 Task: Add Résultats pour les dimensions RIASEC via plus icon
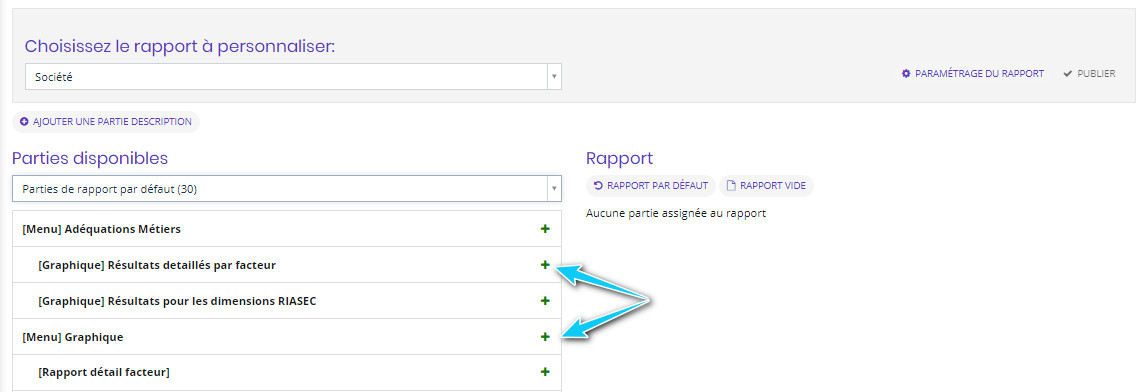pos(545,300)
